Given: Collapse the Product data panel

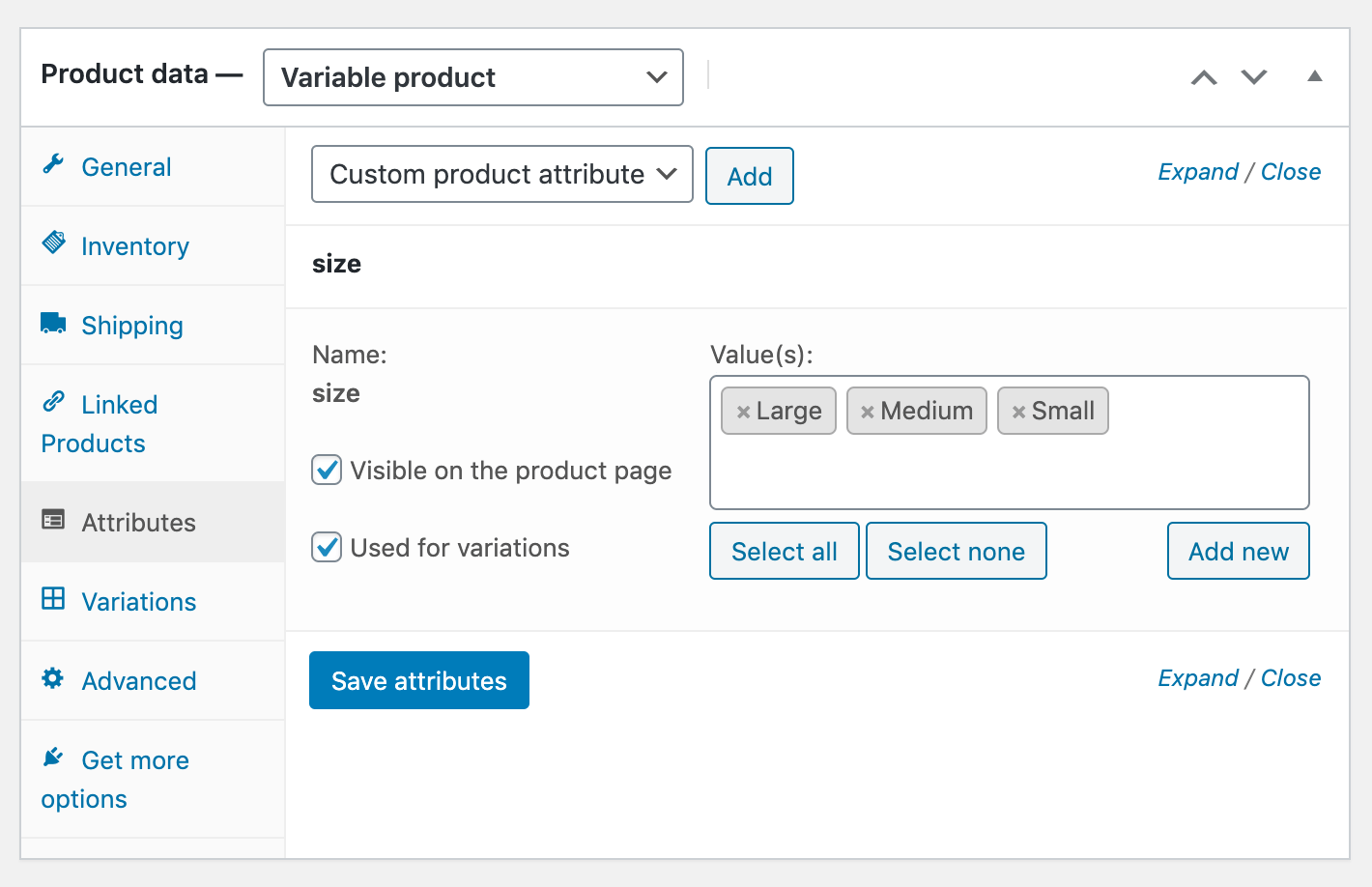Looking at the screenshot, I should (1316, 74).
